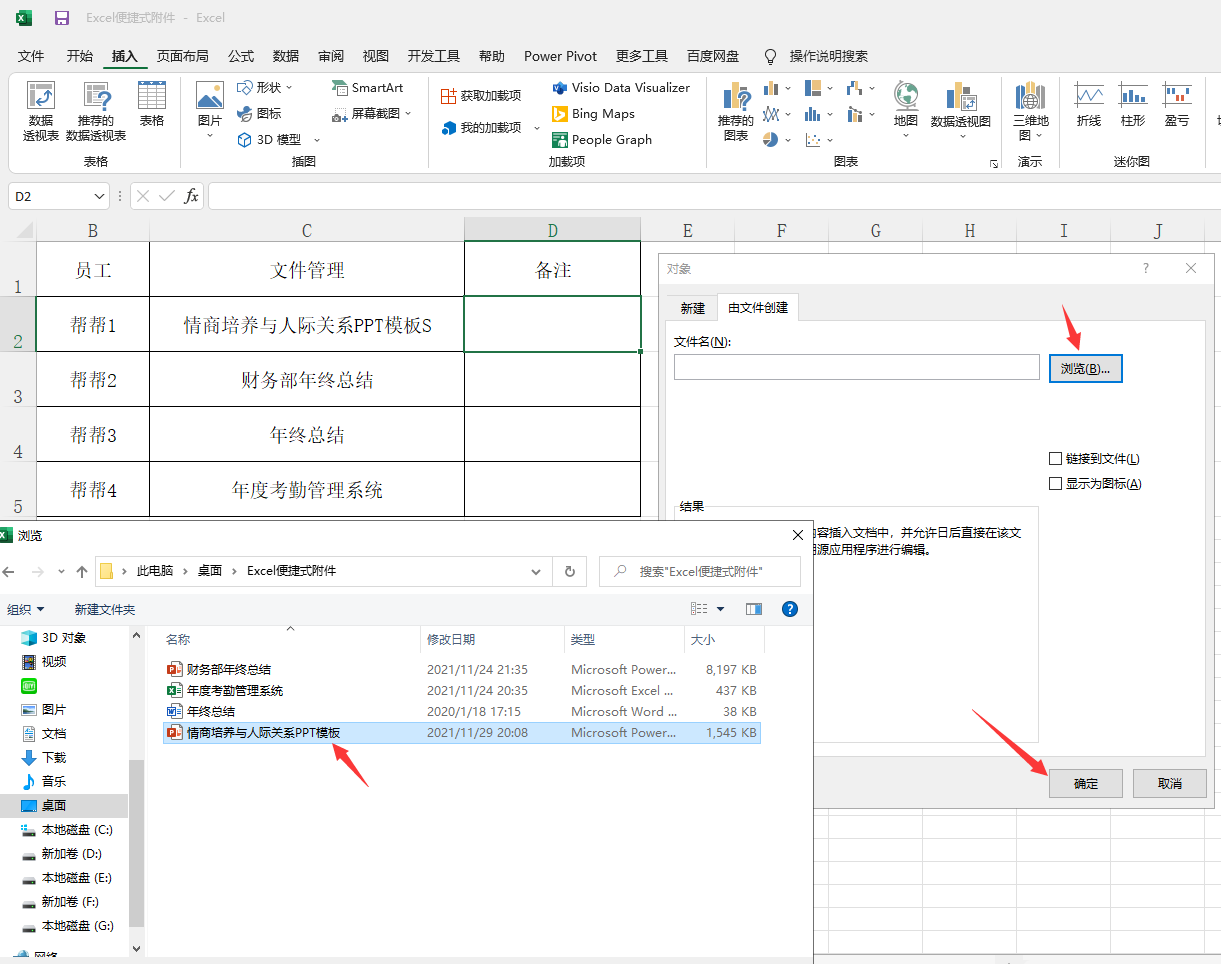This screenshot has width=1221, height=964.
Task: Select the 情商培养与人际关系PPT模板 file
Action: point(463,733)
